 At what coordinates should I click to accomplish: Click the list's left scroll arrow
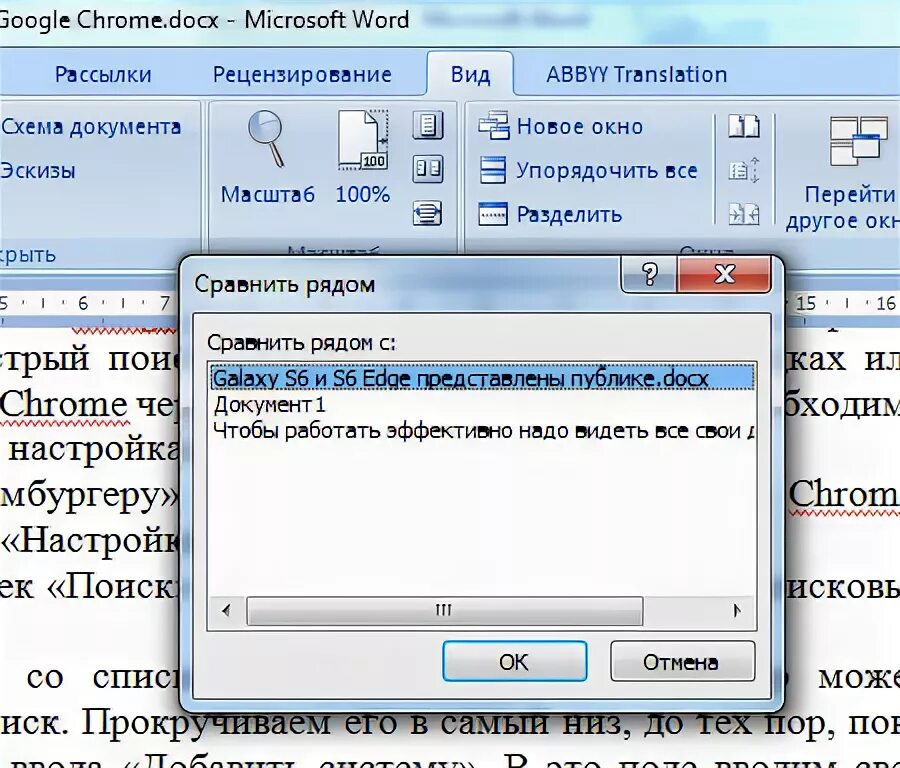point(226,610)
